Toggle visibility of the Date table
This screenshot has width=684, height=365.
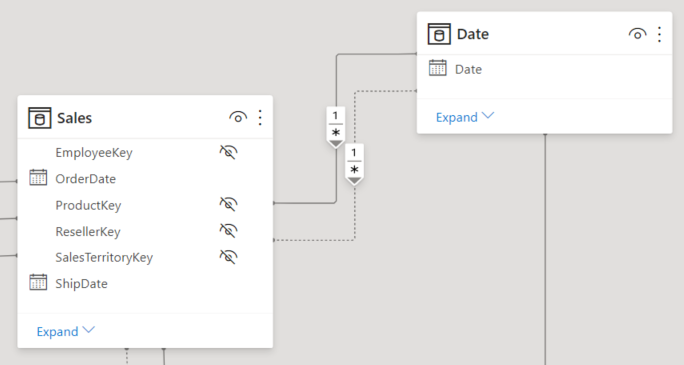[x=637, y=34]
